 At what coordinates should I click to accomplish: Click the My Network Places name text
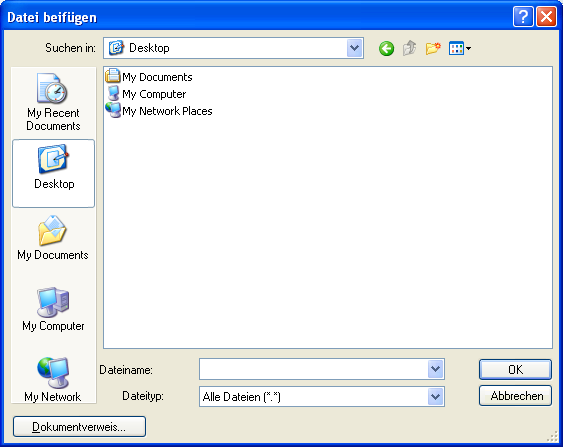pos(167,111)
